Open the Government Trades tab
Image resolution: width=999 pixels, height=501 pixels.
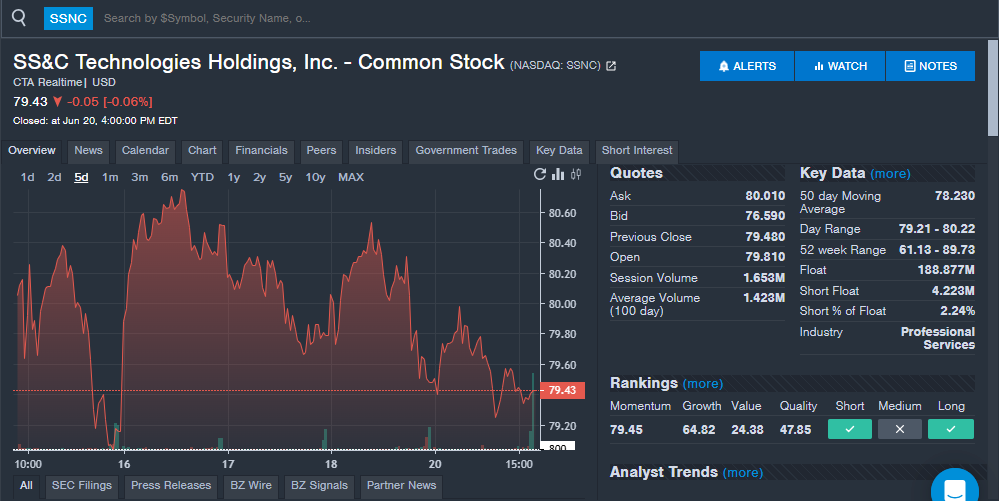click(466, 150)
